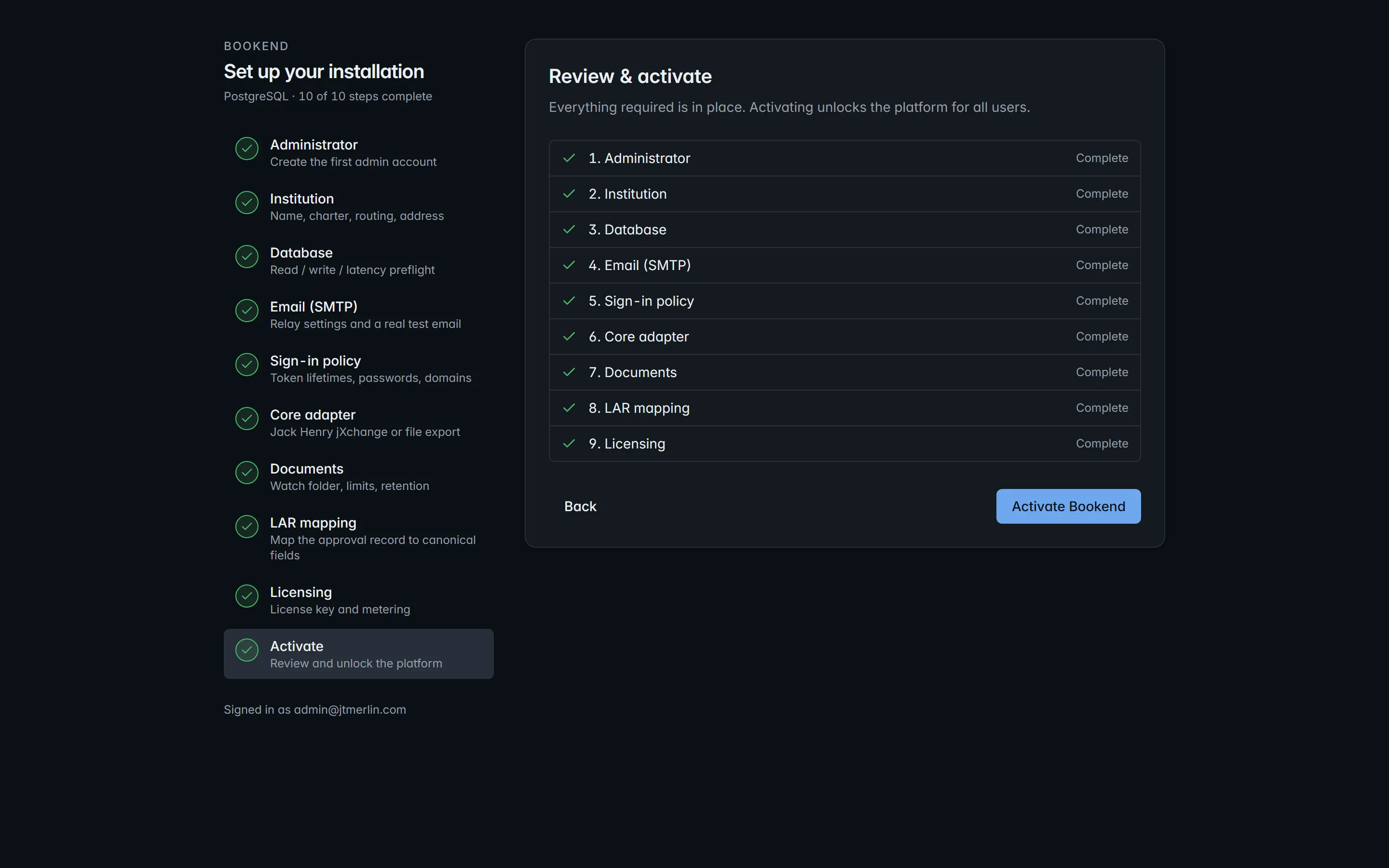Go to the Licensing sidebar step
This screenshot has width=1389, height=868.
359,600
